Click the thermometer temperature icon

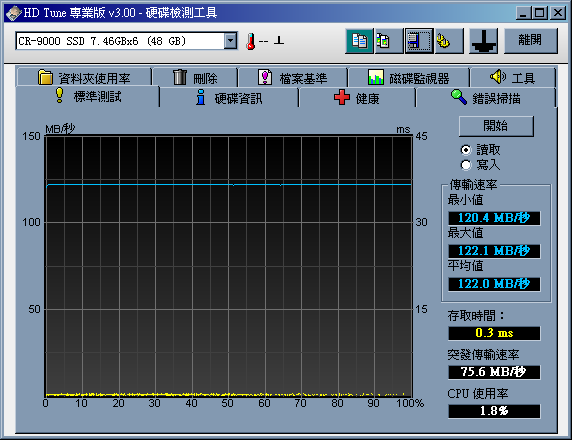(251, 41)
